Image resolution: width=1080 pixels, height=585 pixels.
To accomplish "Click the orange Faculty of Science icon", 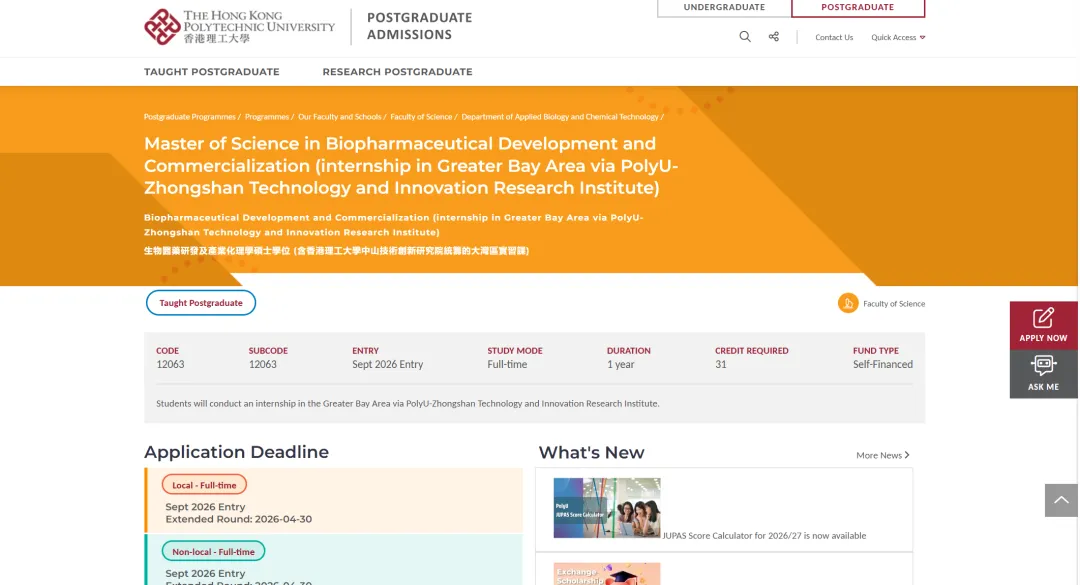I will point(848,303).
